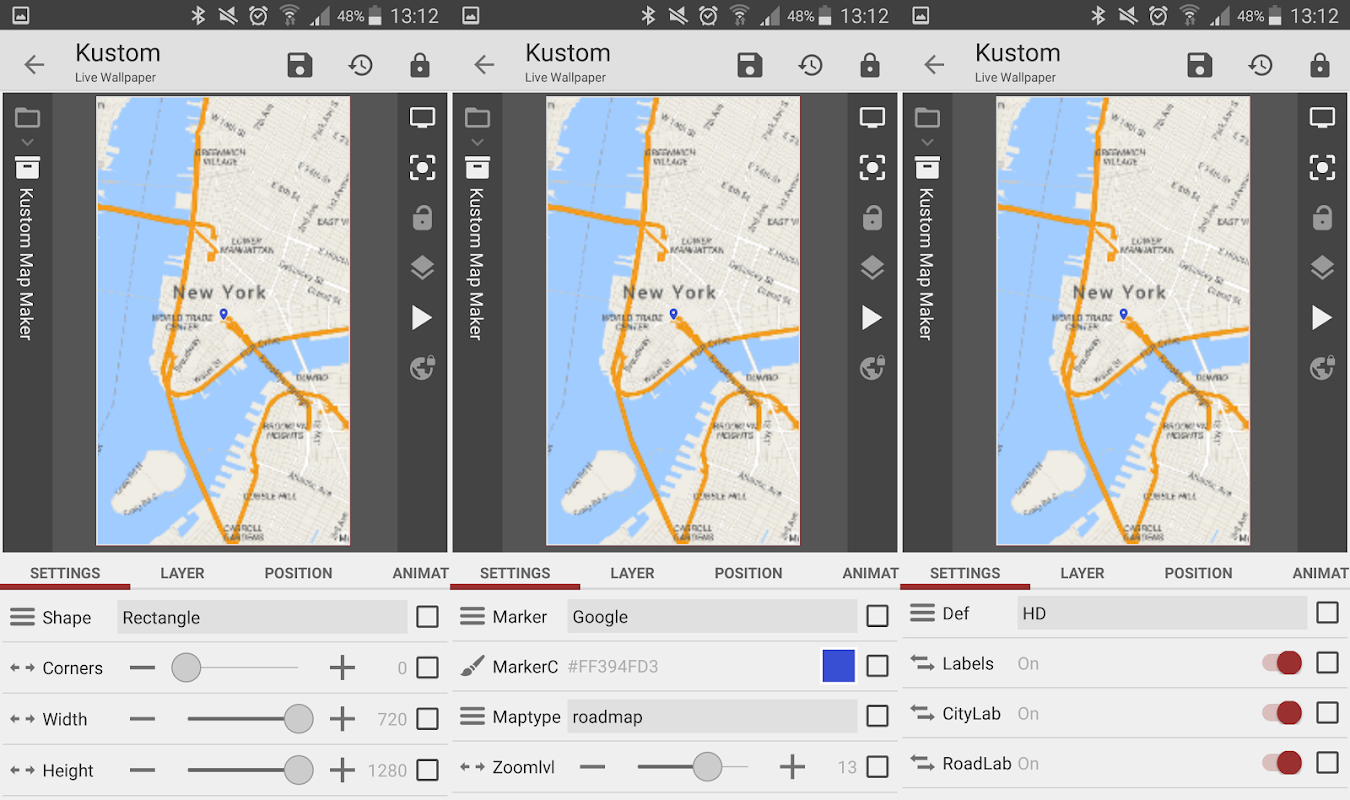
Task: Tap the Kustom Map Maker label on the Shape settings screen
Action: click(27, 264)
